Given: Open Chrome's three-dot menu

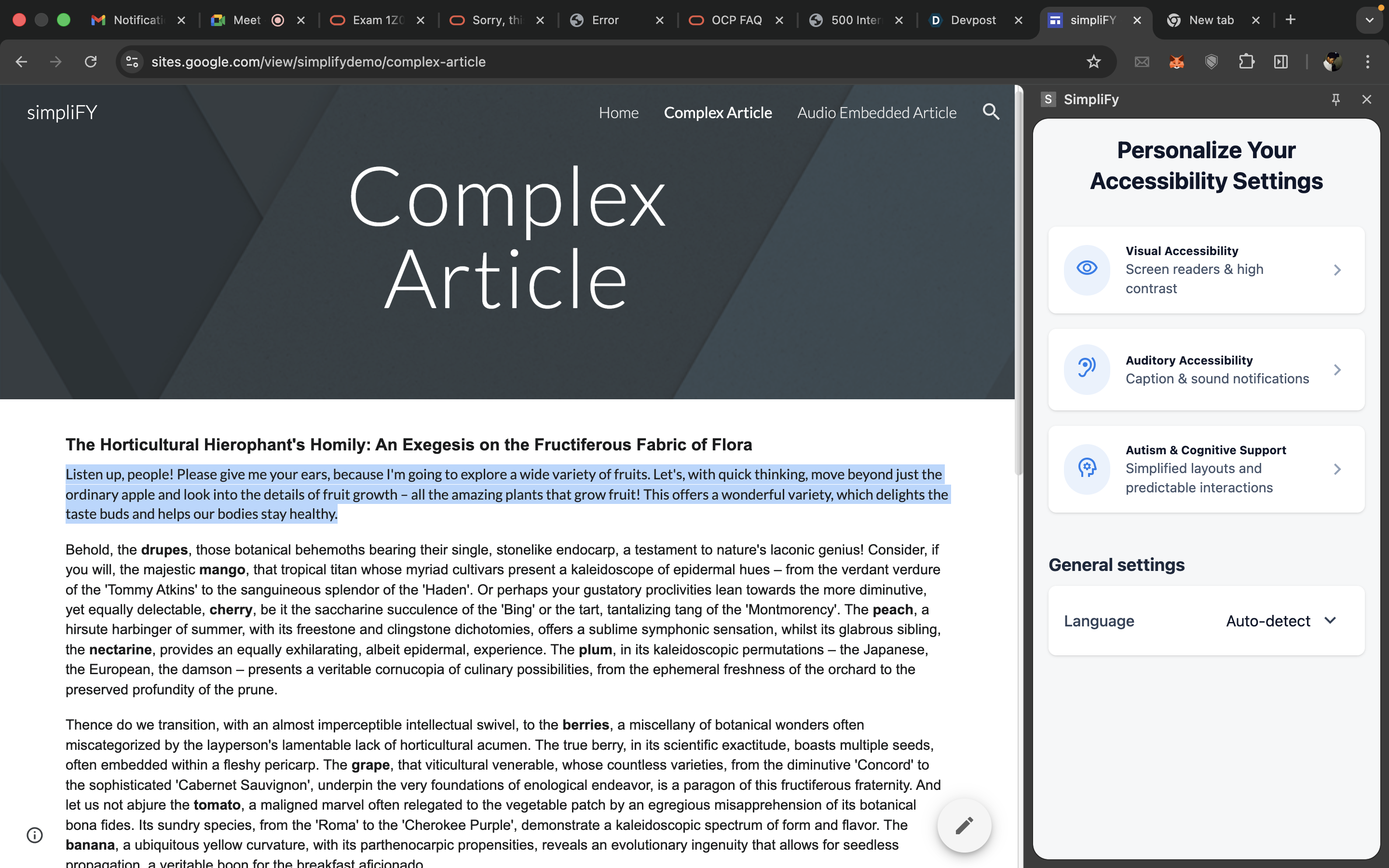Looking at the screenshot, I should tap(1368, 61).
